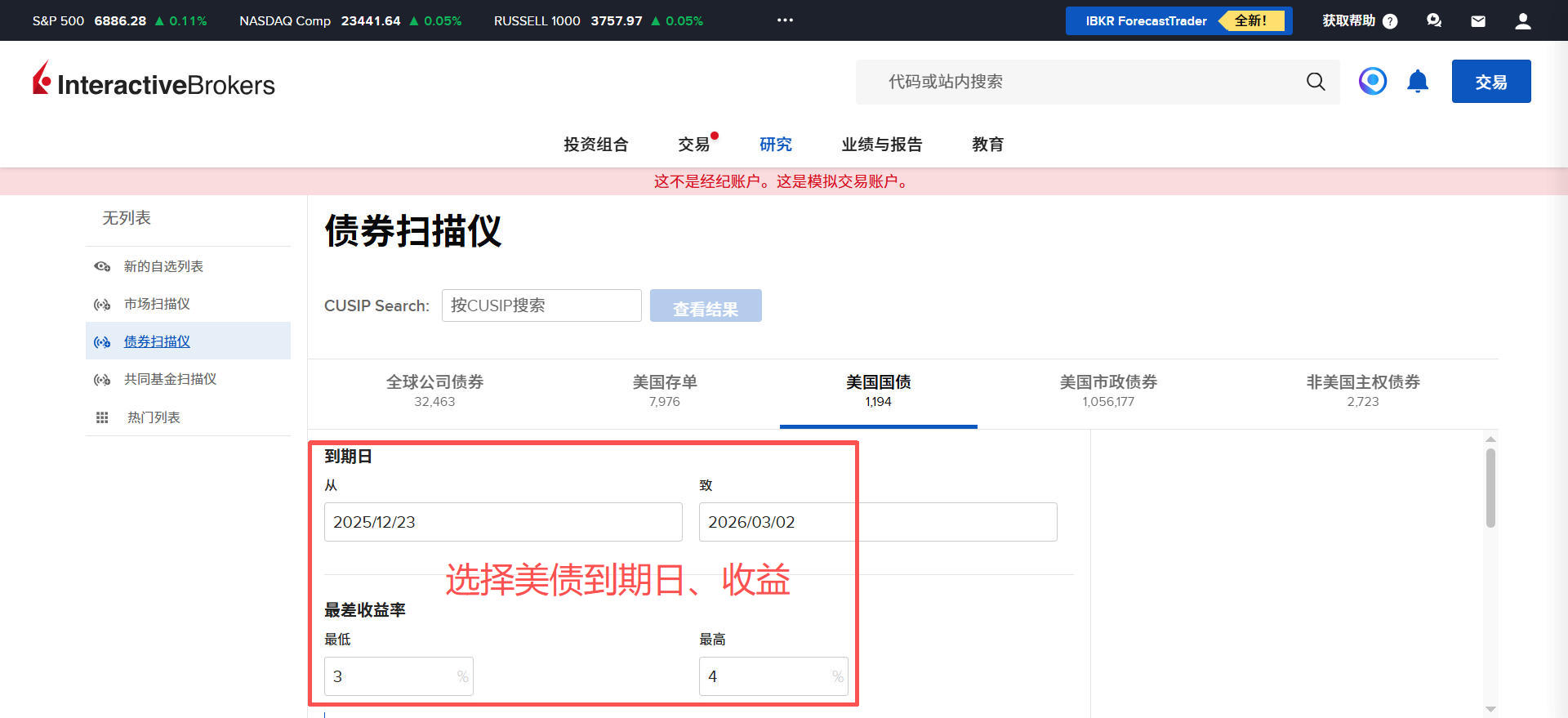Open the chat support icon
Viewport: 1568px width, 718px height.
(1434, 21)
